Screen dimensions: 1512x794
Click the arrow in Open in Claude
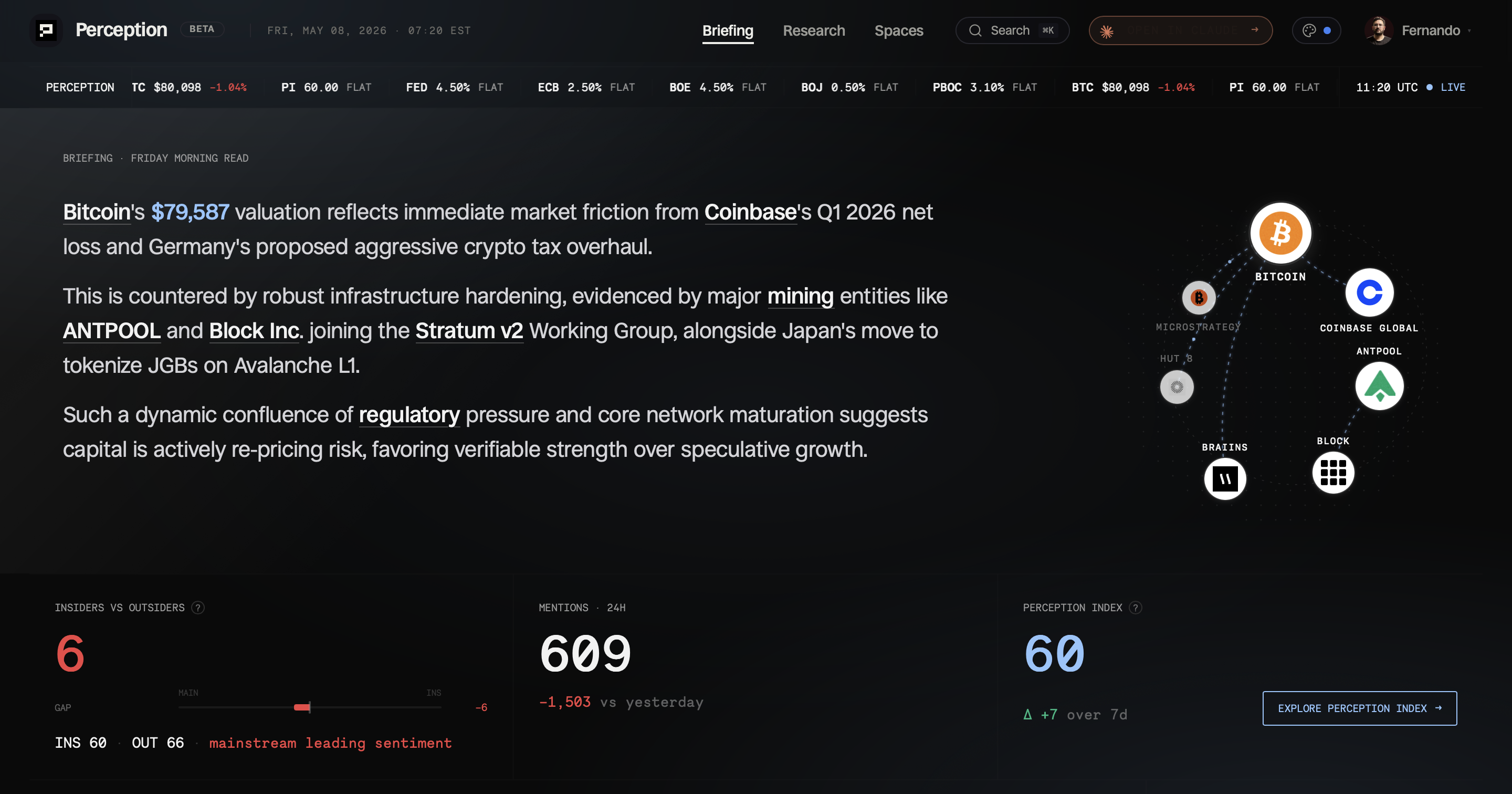1254,29
